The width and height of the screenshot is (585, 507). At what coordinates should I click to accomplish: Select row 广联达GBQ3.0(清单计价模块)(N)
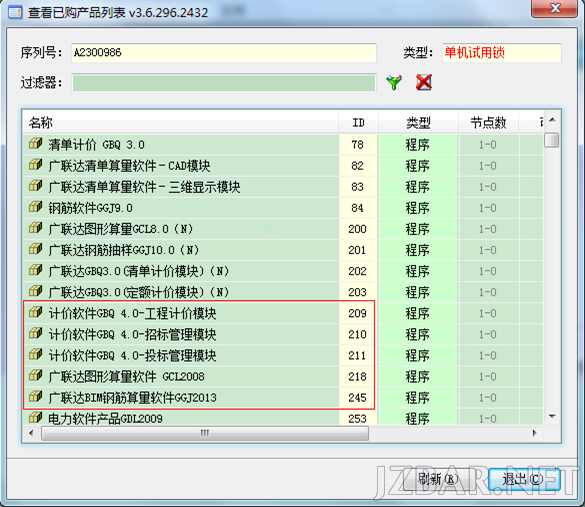point(283,271)
